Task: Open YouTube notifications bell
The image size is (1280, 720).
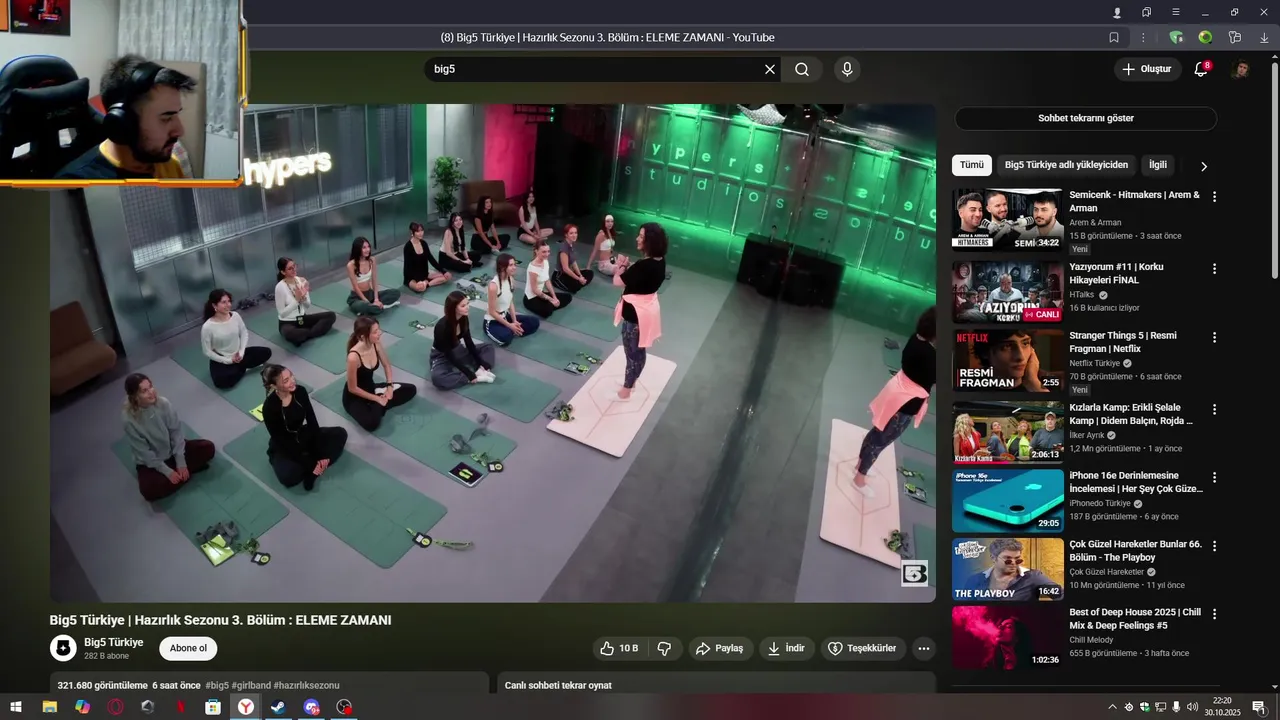Action: click(1201, 69)
